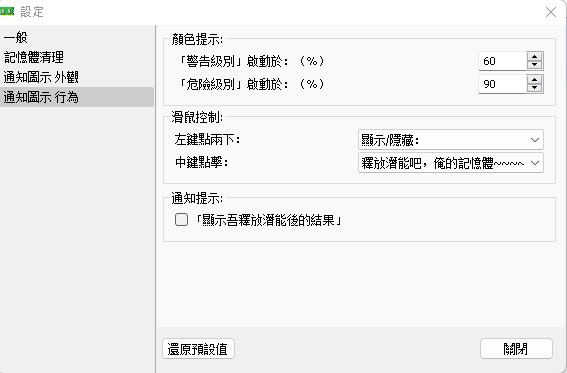The image size is (567, 373).
Task: Decrease the 危險級別 percentage with down arrow
Action: pyautogui.click(x=534, y=88)
